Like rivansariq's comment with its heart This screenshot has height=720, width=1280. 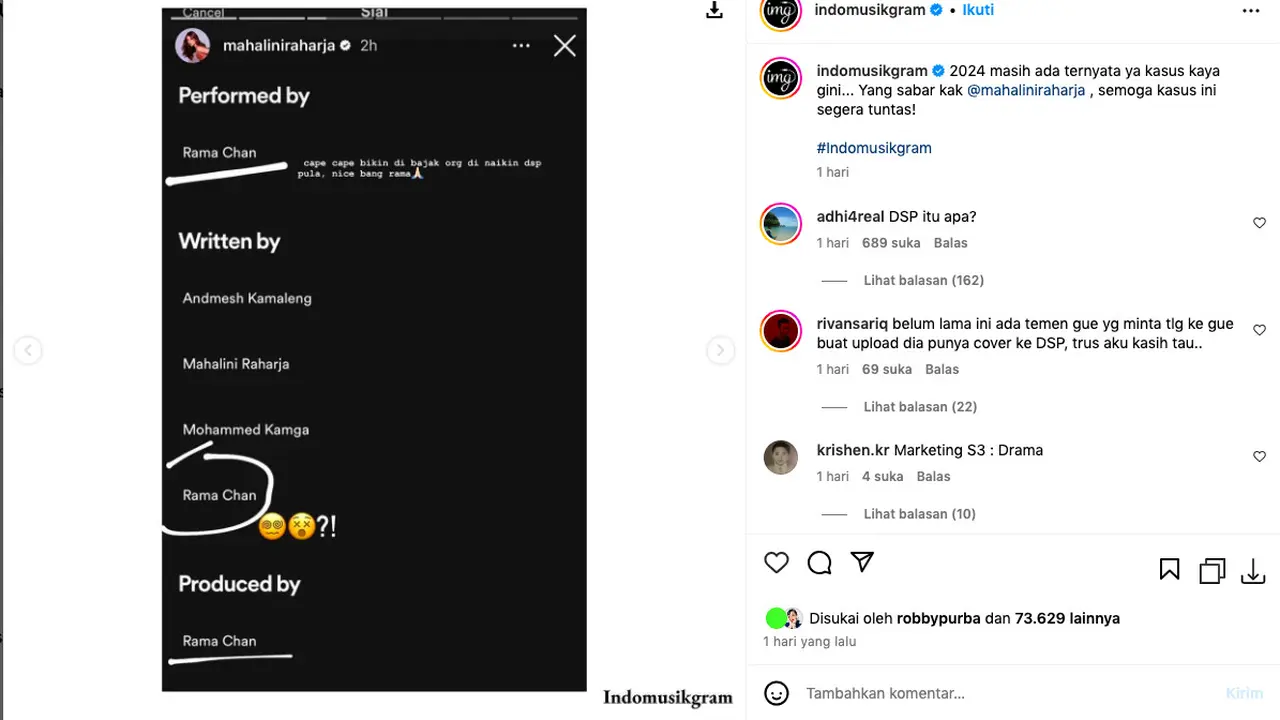[1259, 330]
